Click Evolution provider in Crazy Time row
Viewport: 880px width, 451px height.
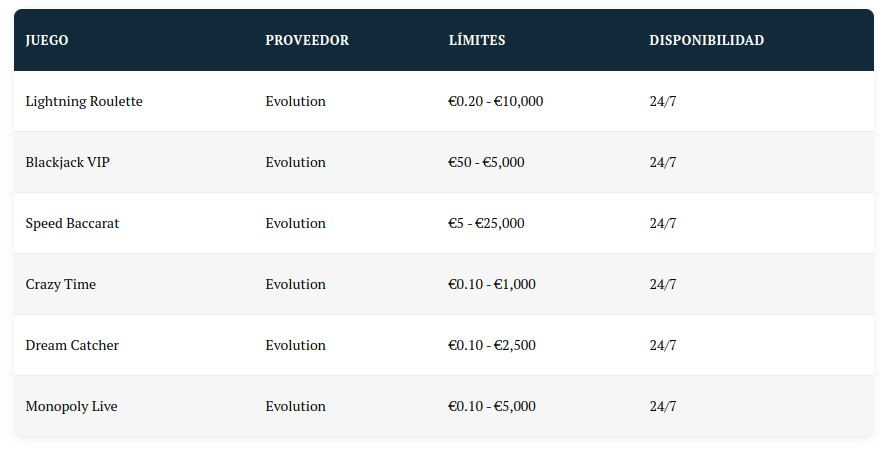click(295, 285)
